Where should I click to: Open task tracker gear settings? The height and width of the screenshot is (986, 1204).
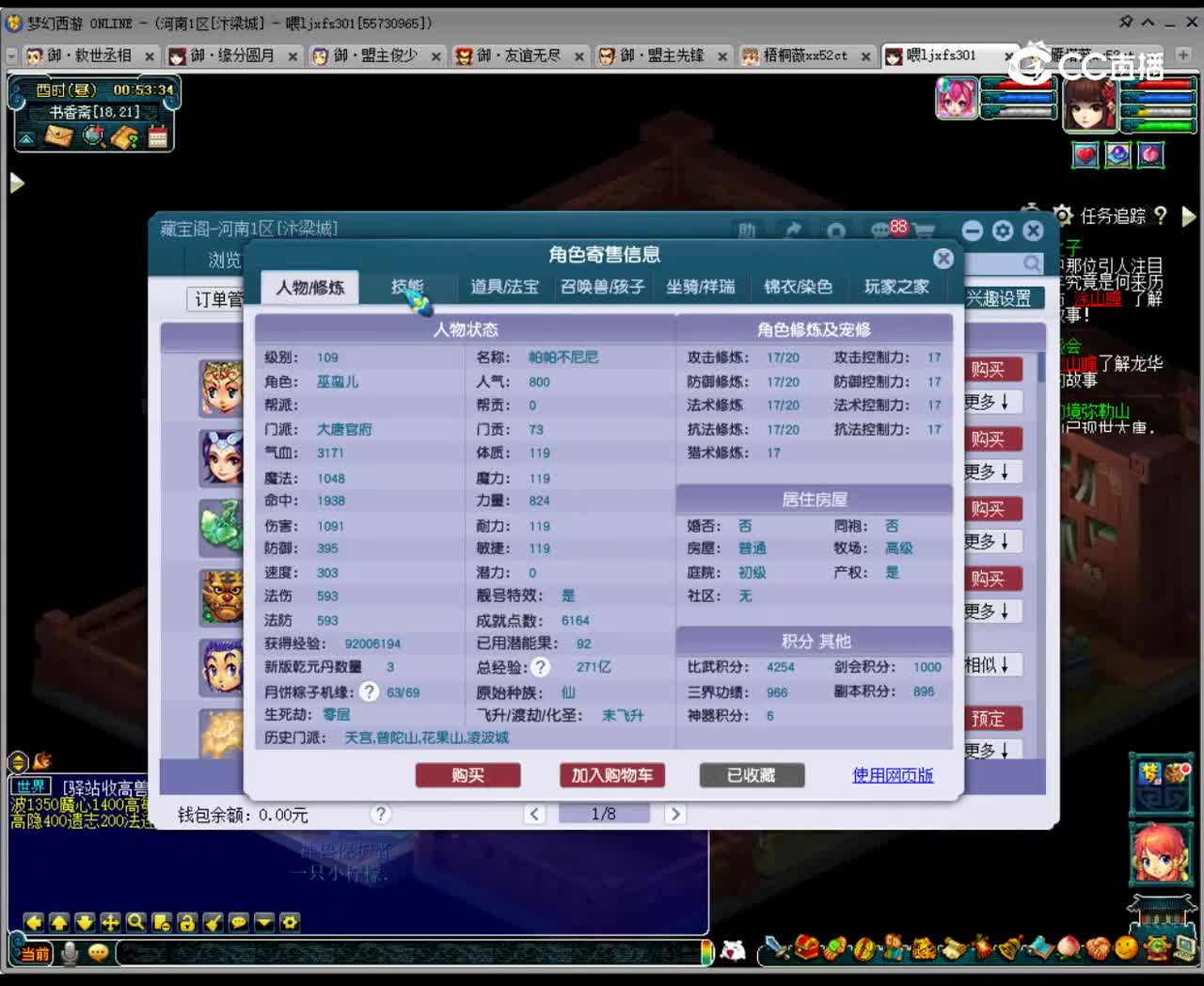pos(1063,215)
